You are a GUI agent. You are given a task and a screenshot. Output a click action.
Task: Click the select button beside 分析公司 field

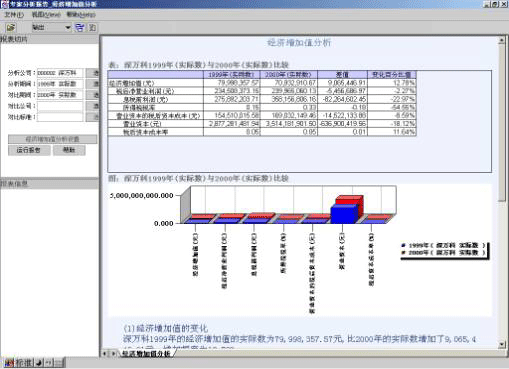pos(93,73)
